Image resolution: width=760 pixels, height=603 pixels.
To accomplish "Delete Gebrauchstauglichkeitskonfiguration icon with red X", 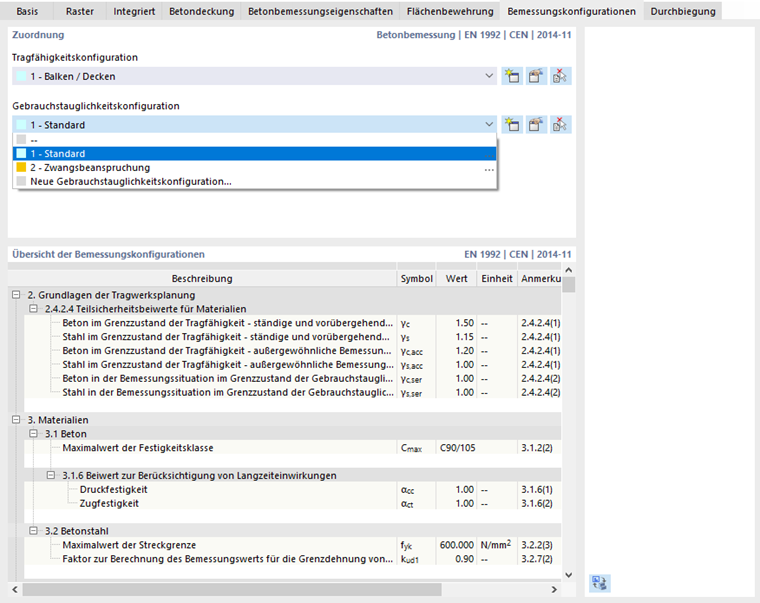I will pyautogui.click(x=560, y=125).
